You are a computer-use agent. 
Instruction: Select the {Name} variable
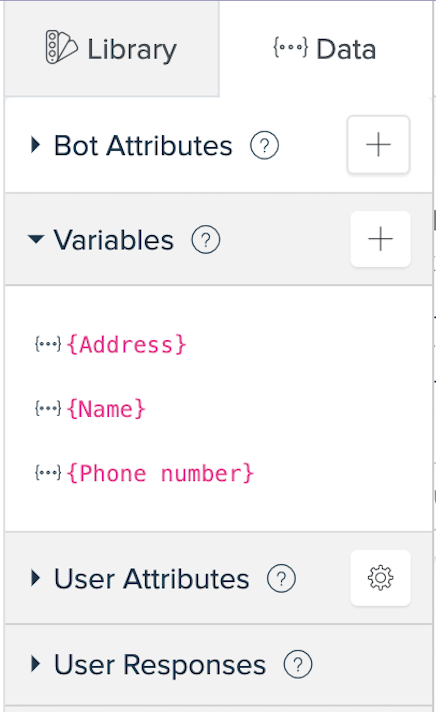pos(106,409)
